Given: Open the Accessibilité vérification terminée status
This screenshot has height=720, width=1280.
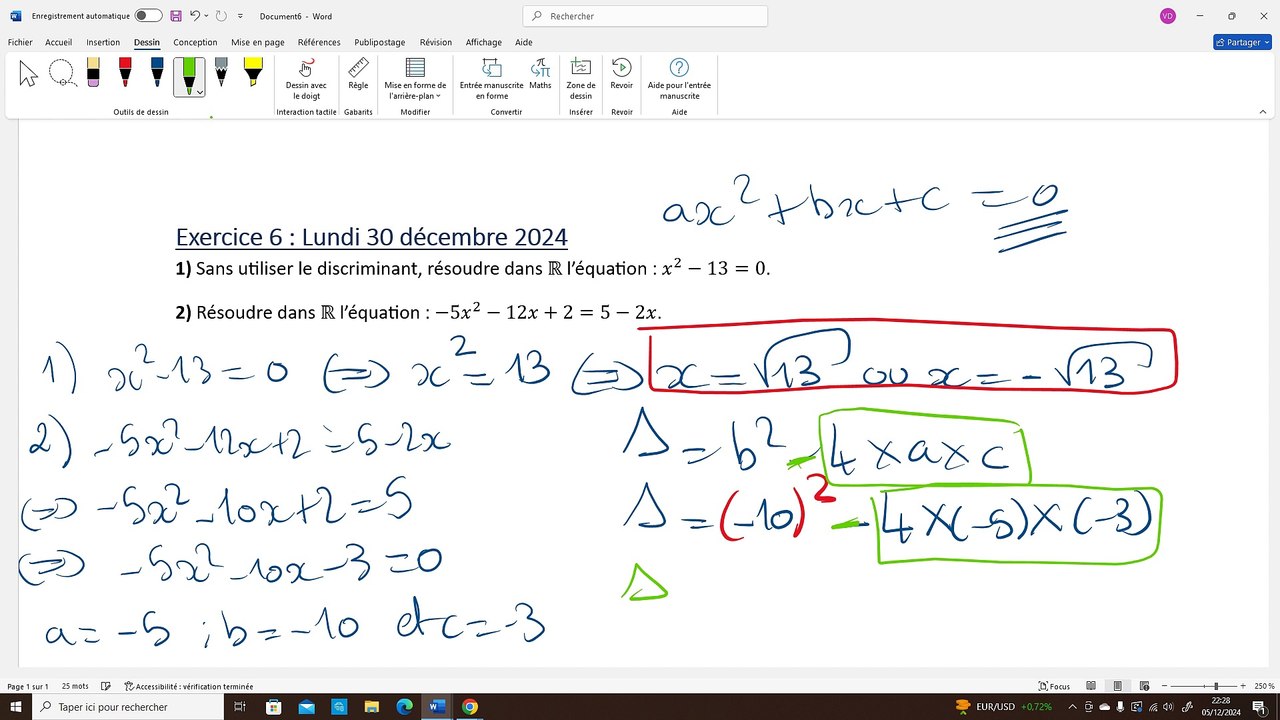Looking at the screenshot, I should [188, 687].
